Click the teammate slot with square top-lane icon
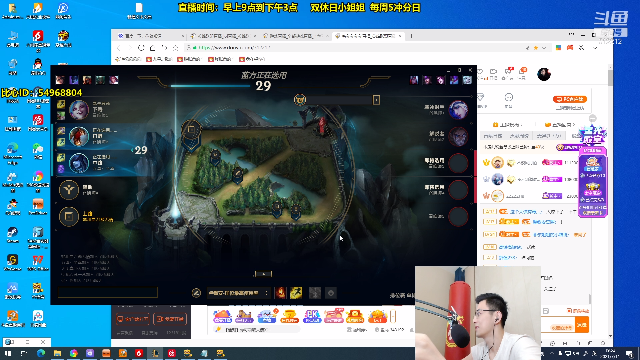640x360 pixels. [69, 216]
